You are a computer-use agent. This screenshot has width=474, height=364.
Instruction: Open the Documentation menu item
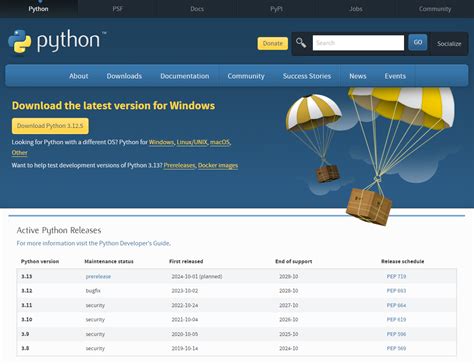pos(185,76)
